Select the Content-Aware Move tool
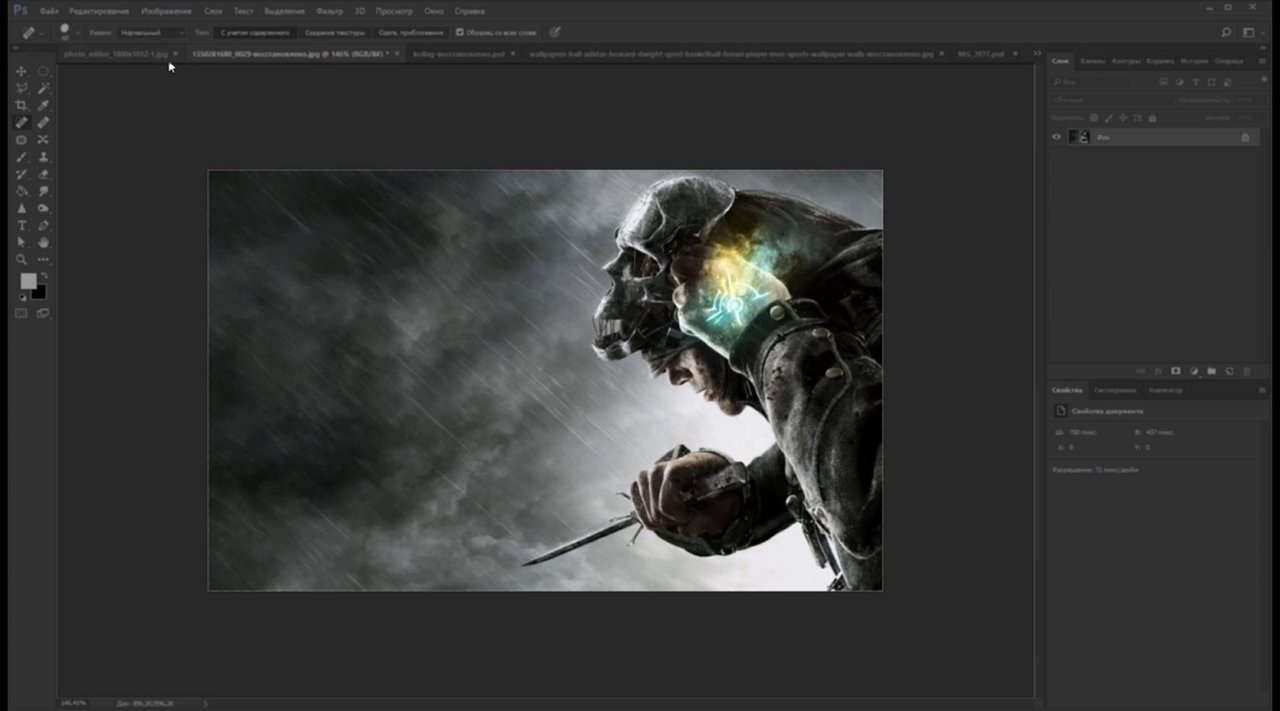Screen dimensions: 1280x711 43,139
